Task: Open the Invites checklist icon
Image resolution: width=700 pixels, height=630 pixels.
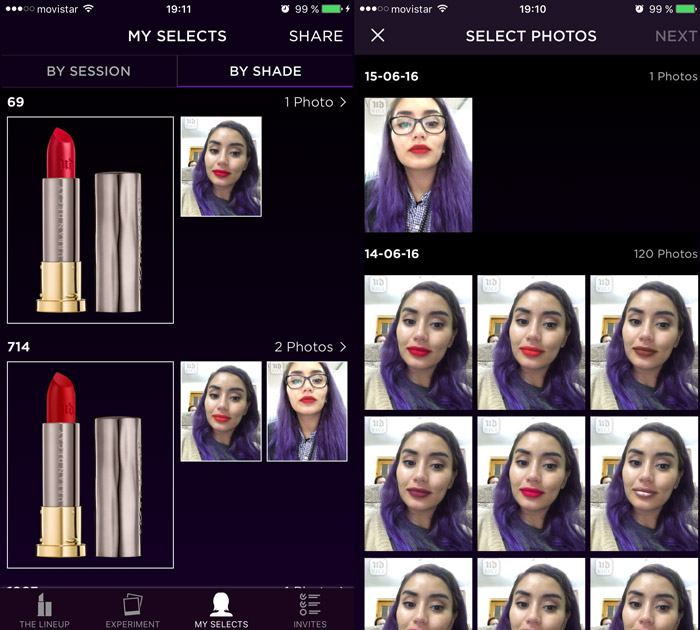Action: 310,604
